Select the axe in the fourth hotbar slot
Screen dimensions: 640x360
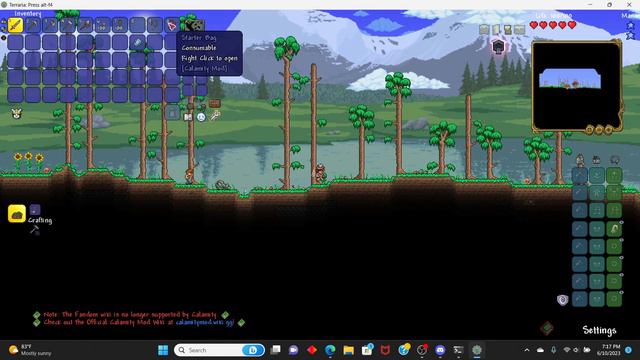67,25
